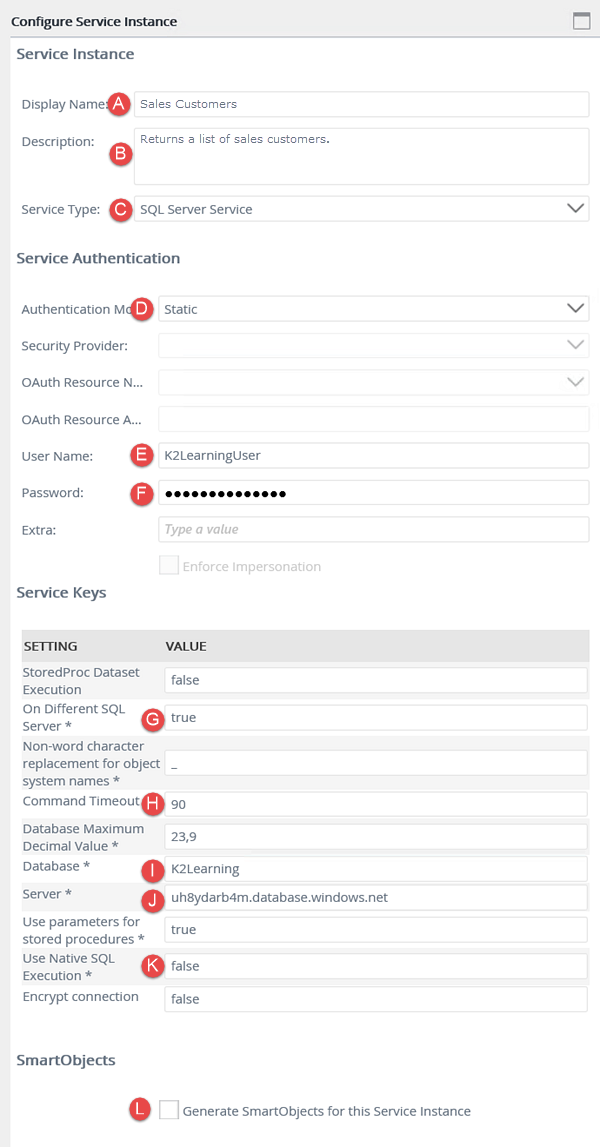Click the red marker labeled F

coord(141,493)
